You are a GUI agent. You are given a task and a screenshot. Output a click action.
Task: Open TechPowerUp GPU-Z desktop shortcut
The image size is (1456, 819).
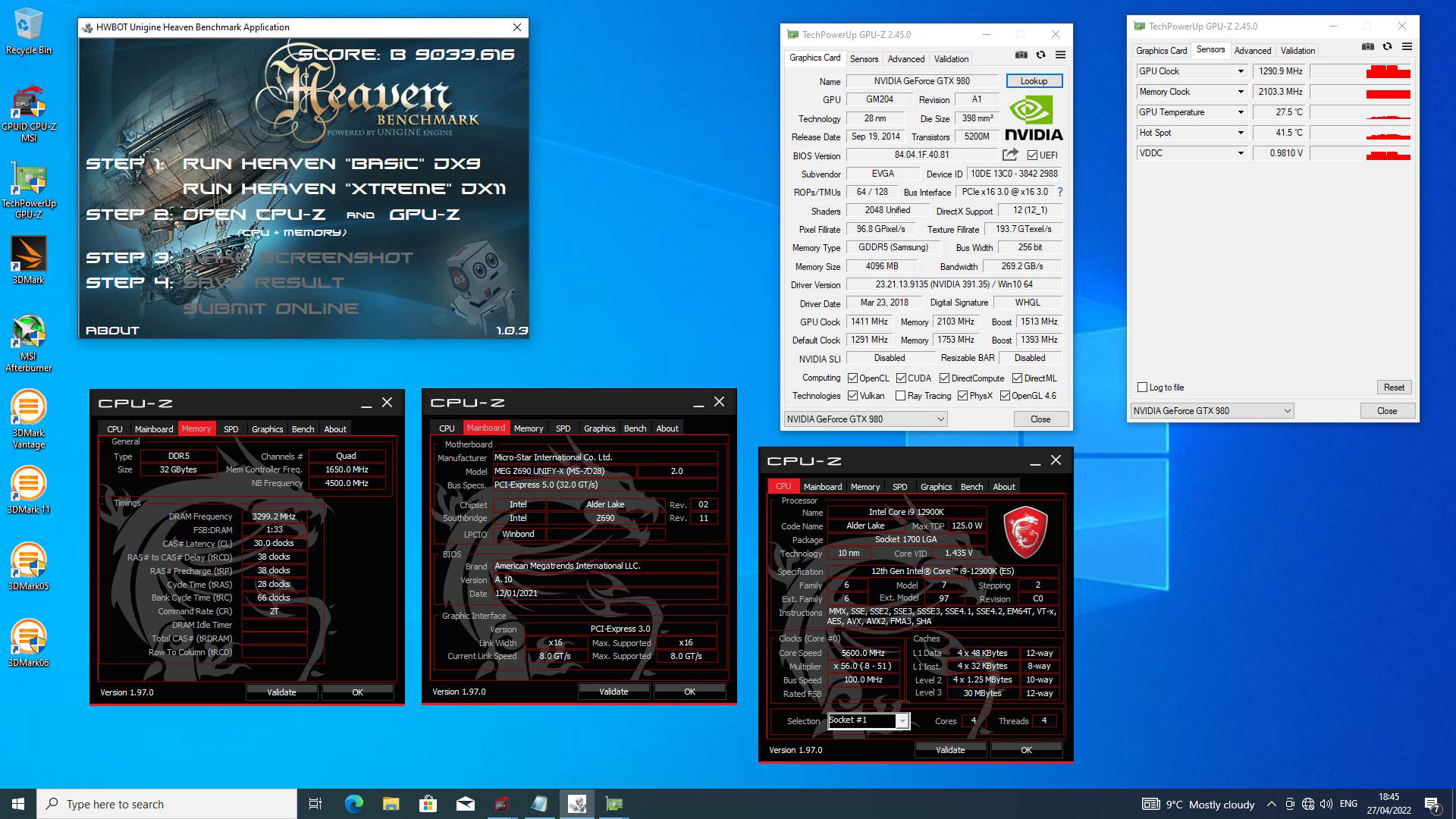28,190
